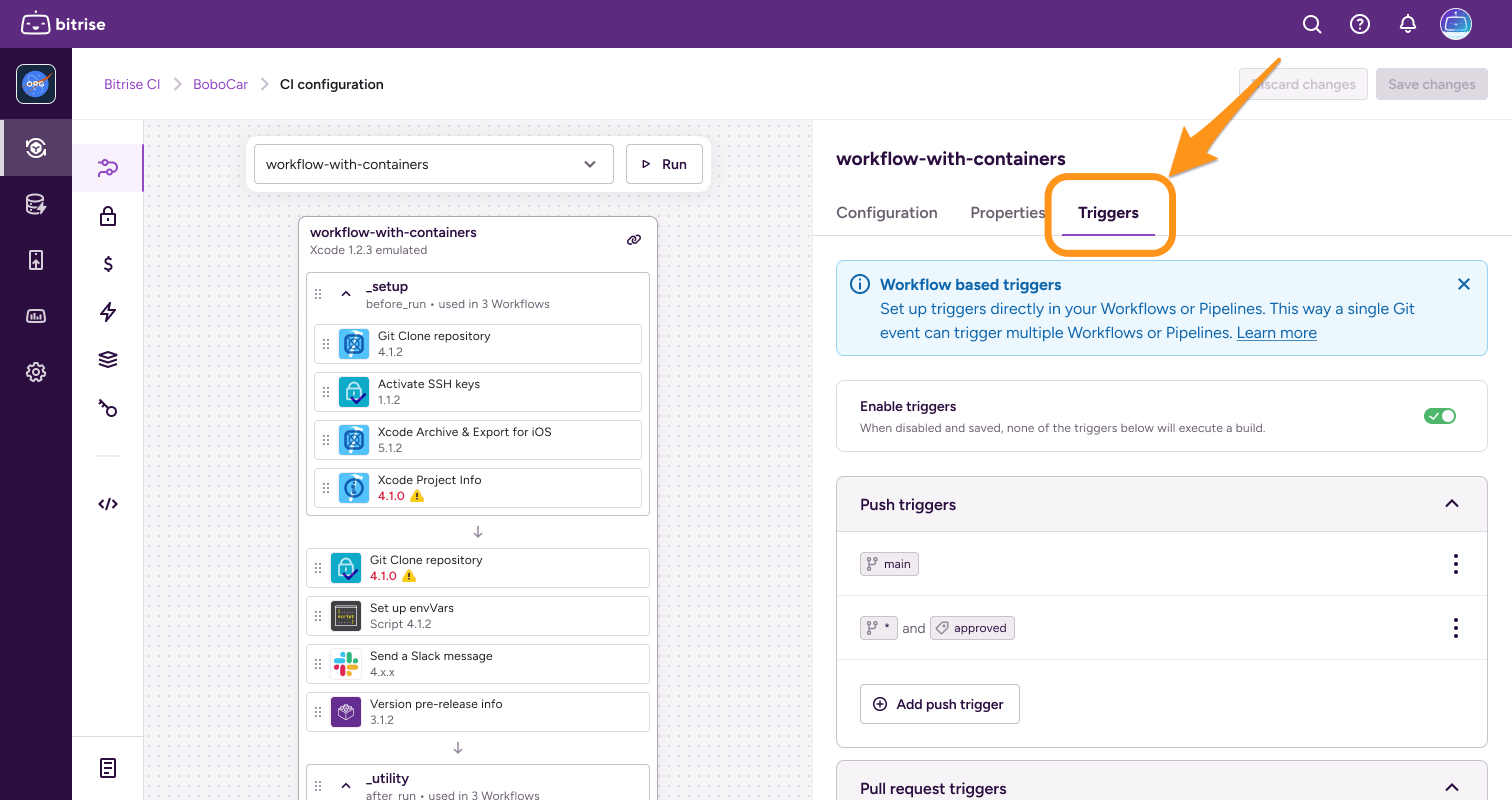Select the Workflows icon in config nav
This screenshot has width=1512, height=800.
tap(108, 168)
